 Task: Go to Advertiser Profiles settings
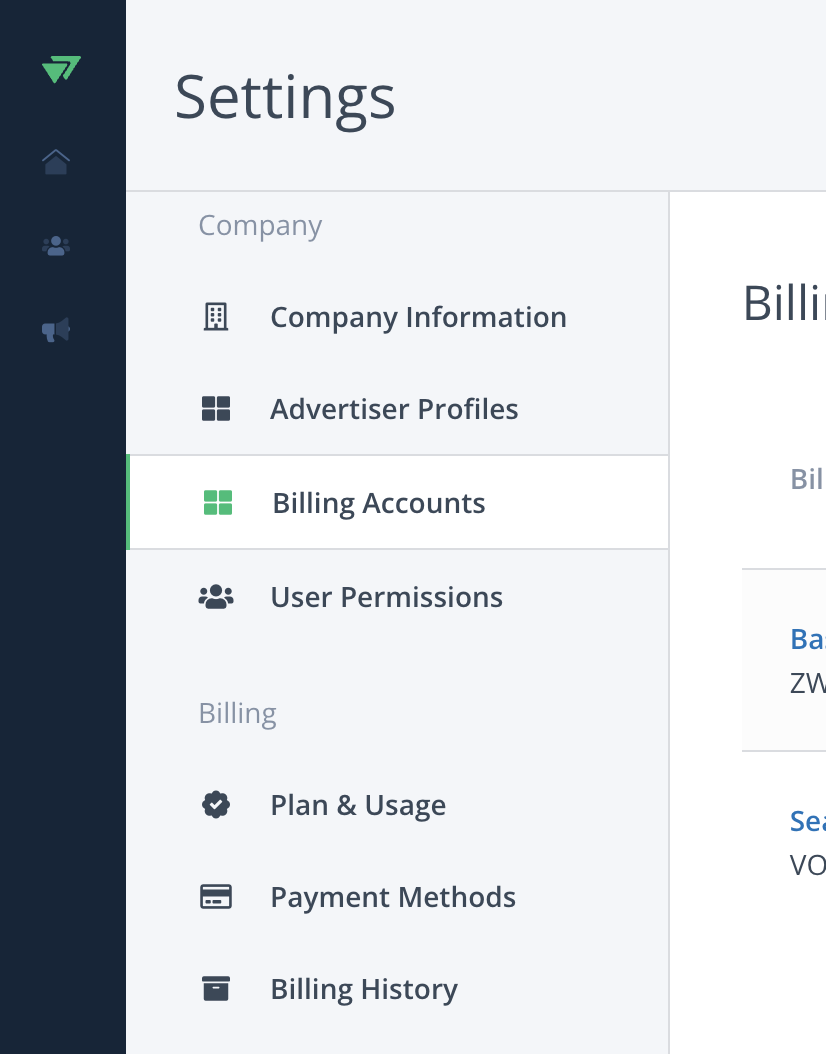pyautogui.click(x=394, y=409)
